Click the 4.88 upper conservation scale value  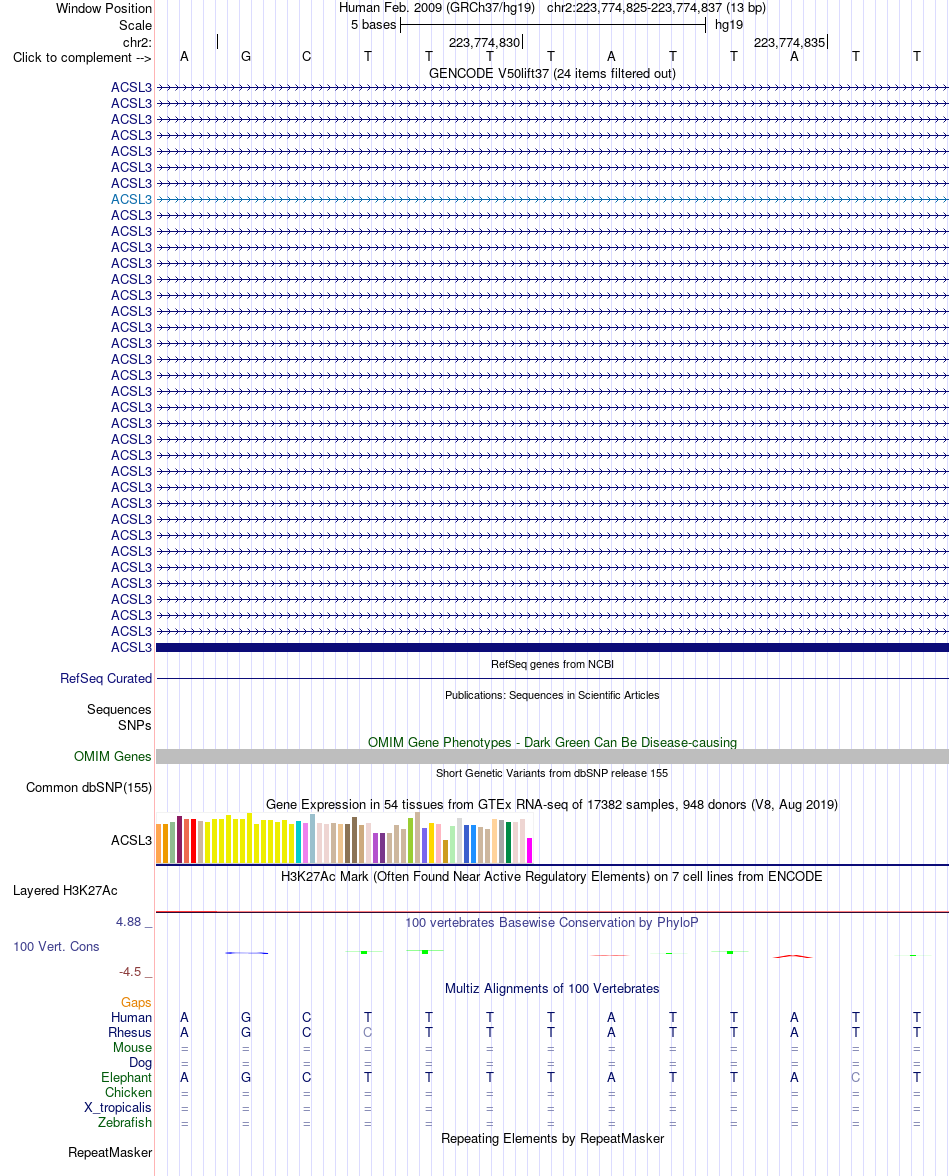pyautogui.click(x=128, y=922)
